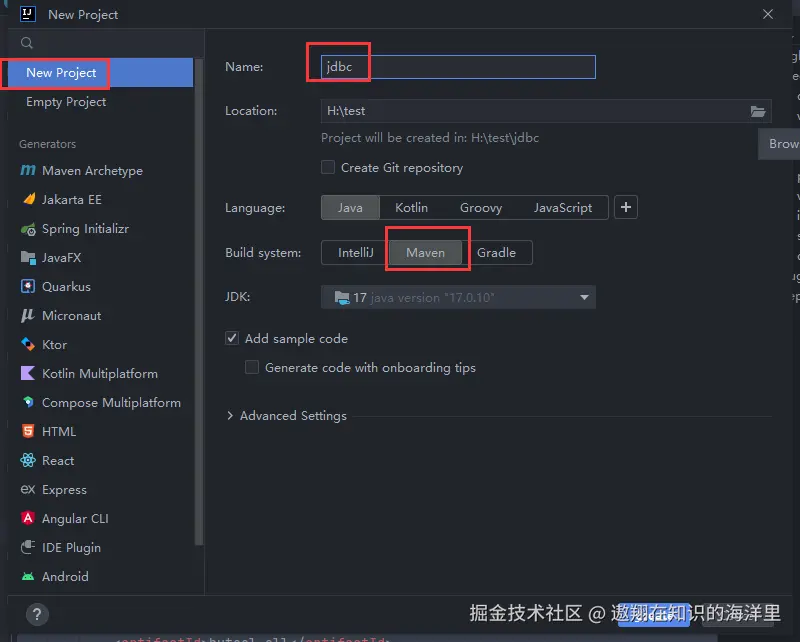Viewport: 800px width, 642px height.
Task: Click the Kotlin Multiplatform label
Action: pyautogui.click(x=100, y=374)
